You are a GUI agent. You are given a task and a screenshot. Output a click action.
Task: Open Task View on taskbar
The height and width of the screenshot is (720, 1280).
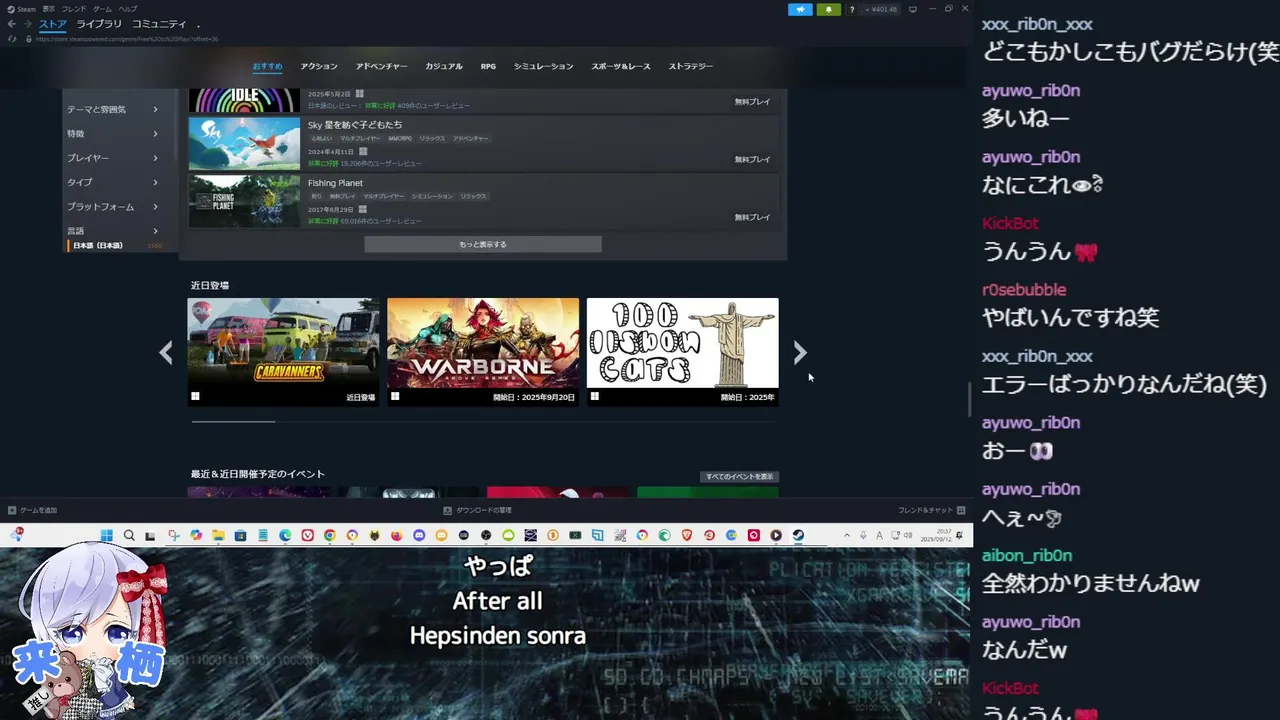[x=150, y=536]
